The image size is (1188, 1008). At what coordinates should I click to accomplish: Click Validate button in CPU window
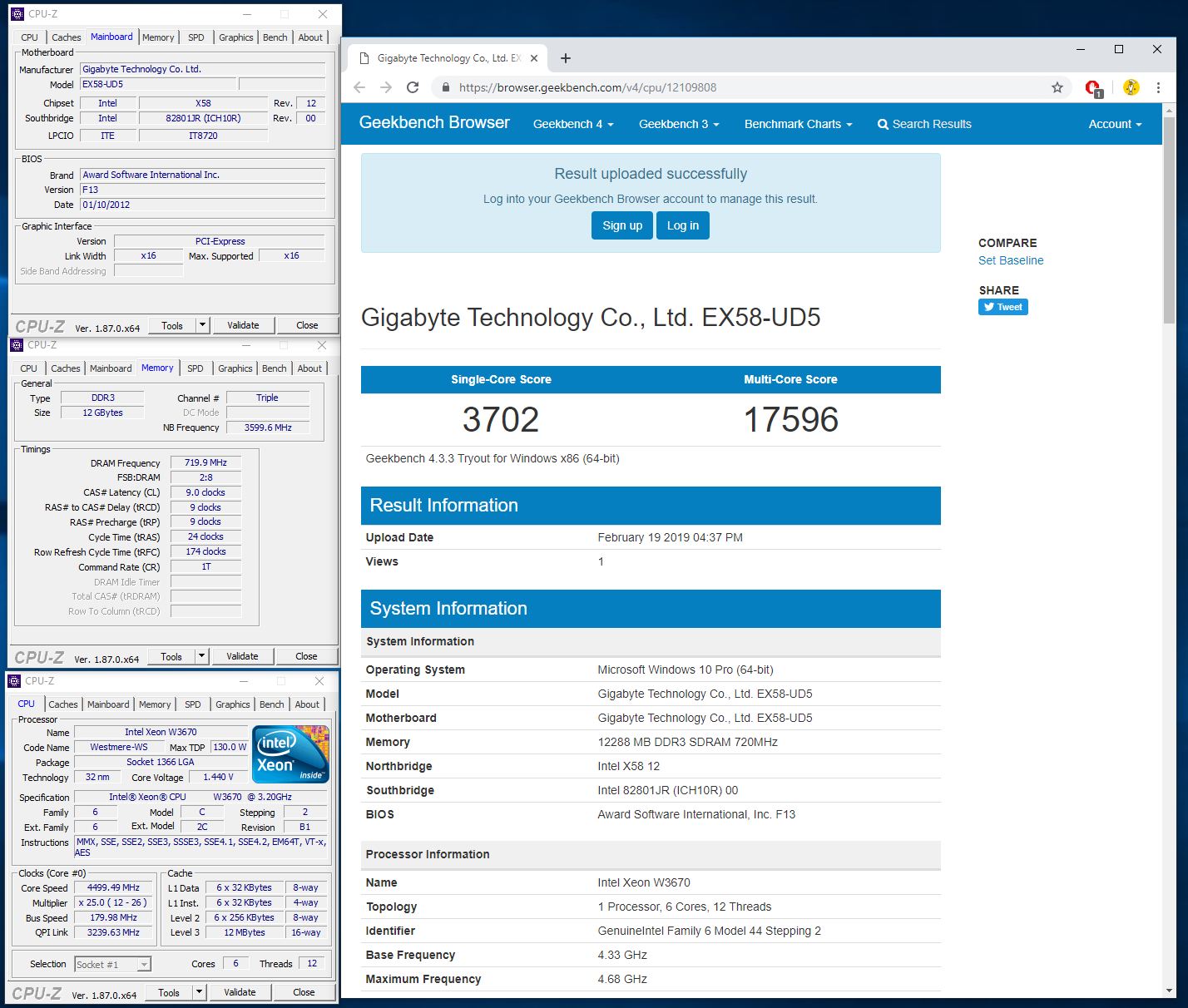[240, 992]
